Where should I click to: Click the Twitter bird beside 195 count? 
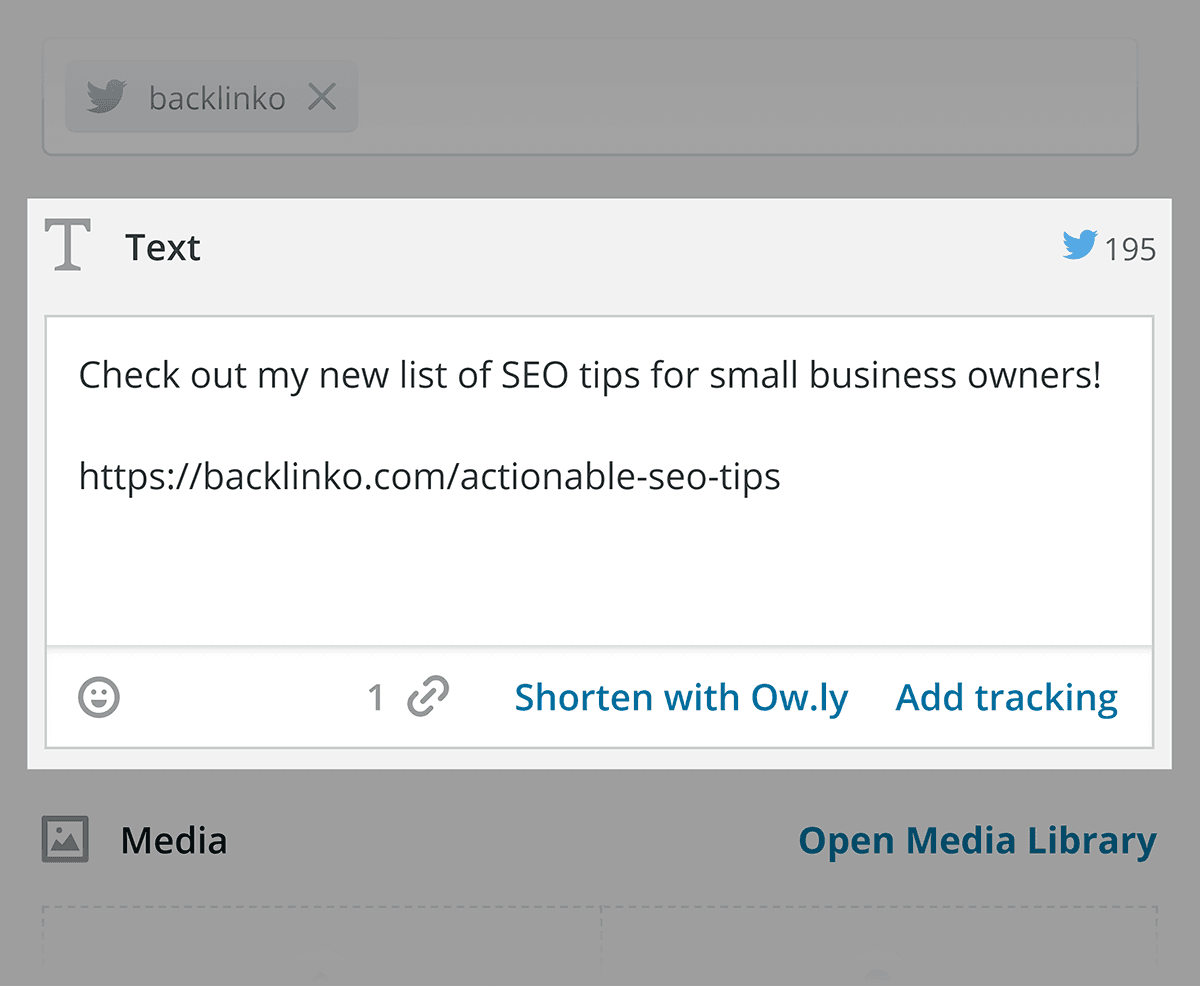[x=1080, y=246]
